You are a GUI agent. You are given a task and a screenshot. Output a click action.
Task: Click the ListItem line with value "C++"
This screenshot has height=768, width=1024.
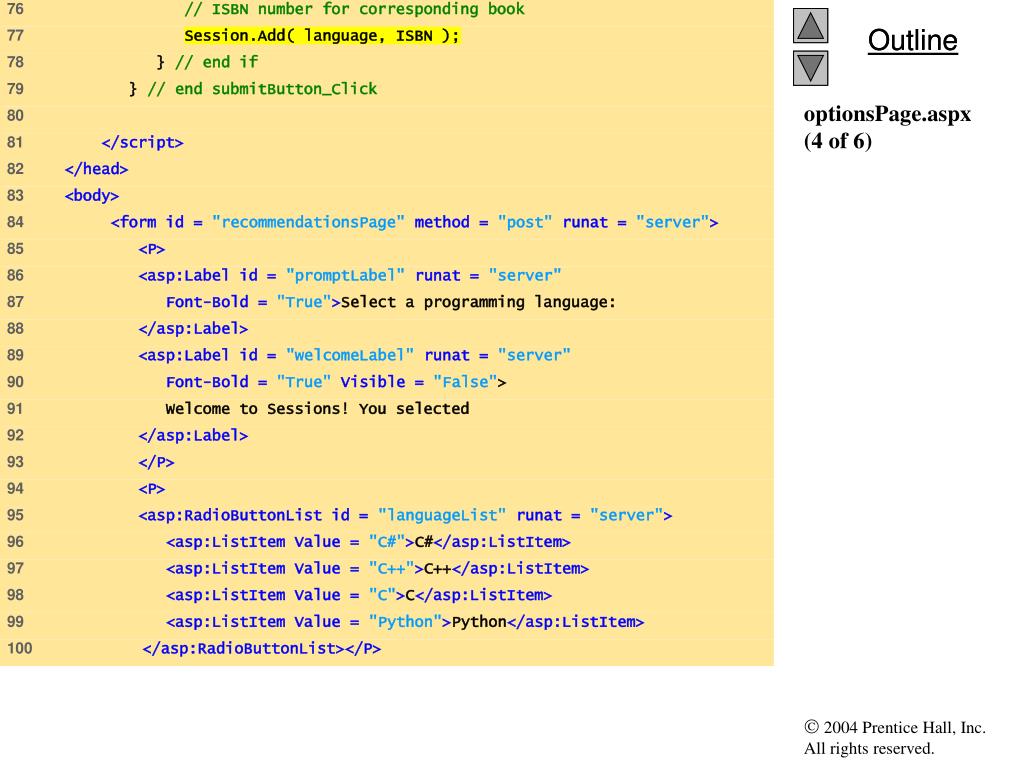(x=377, y=569)
